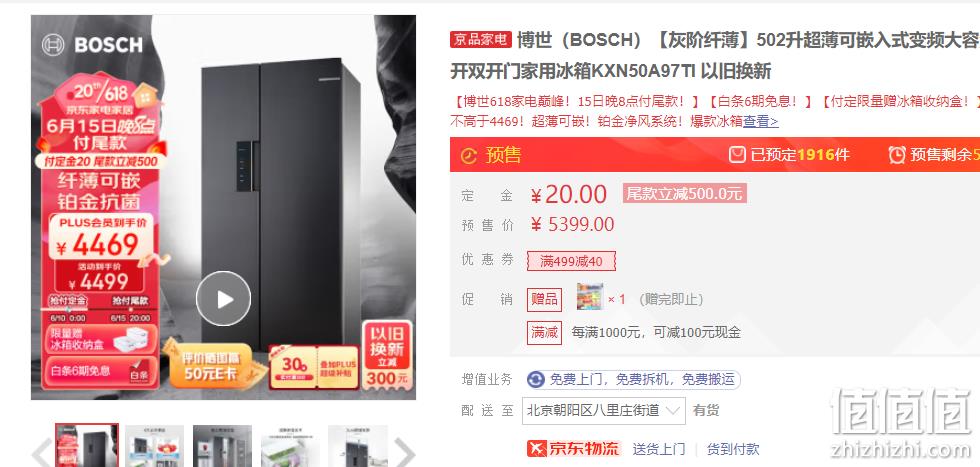The height and width of the screenshot is (467, 980).
Task: Select the second product thumbnail
Action: click(x=154, y=446)
